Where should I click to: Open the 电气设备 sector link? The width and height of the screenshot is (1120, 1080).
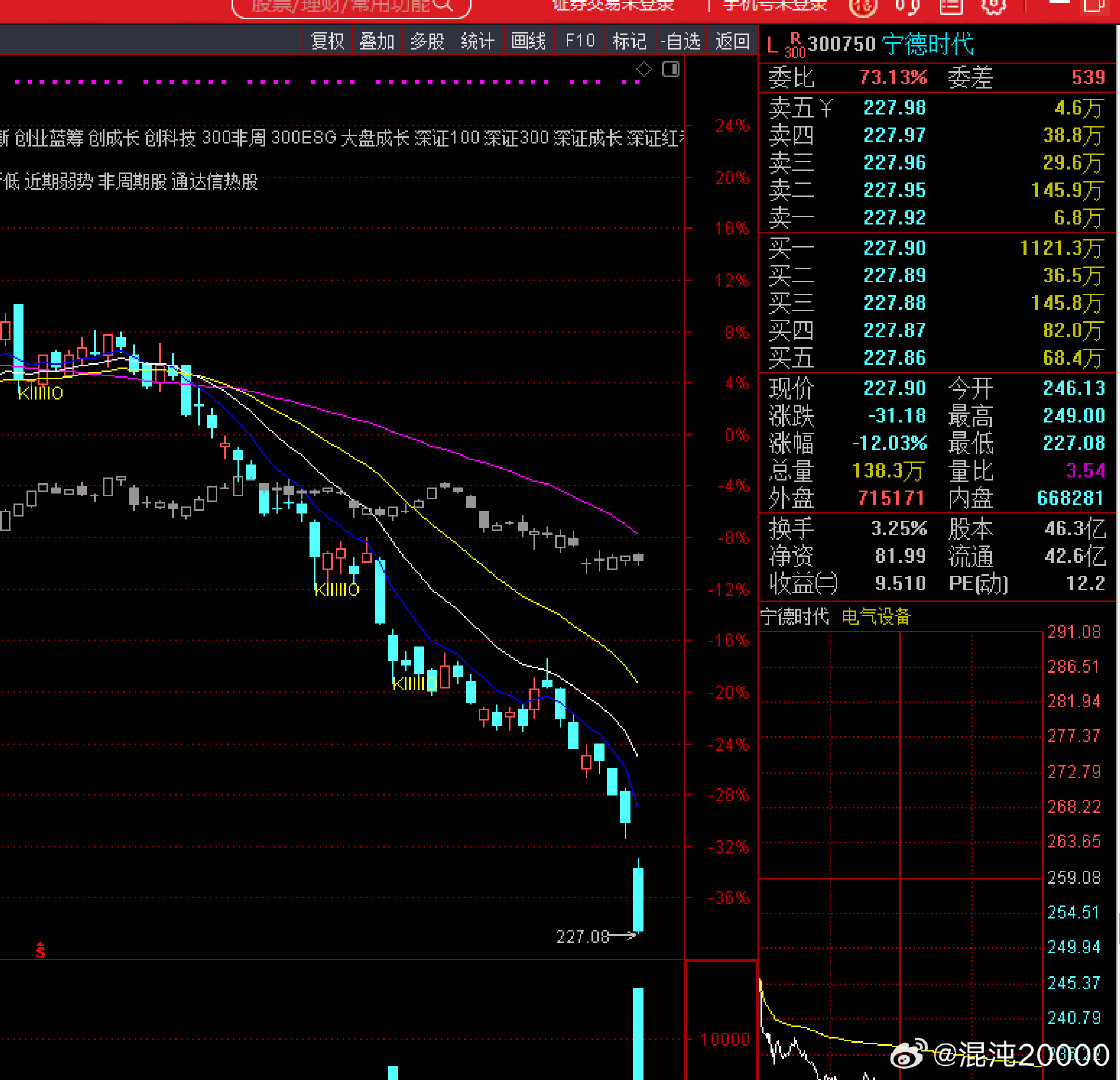click(876, 616)
